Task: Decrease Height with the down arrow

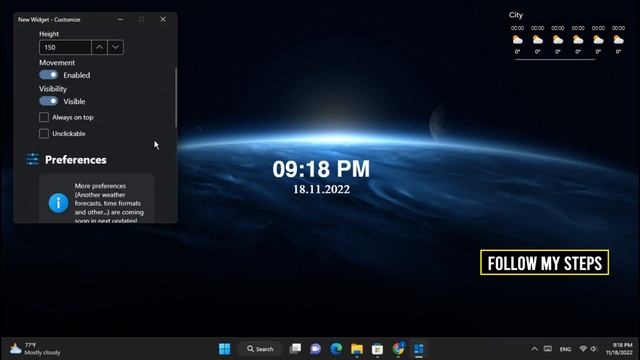Action: [116, 47]
